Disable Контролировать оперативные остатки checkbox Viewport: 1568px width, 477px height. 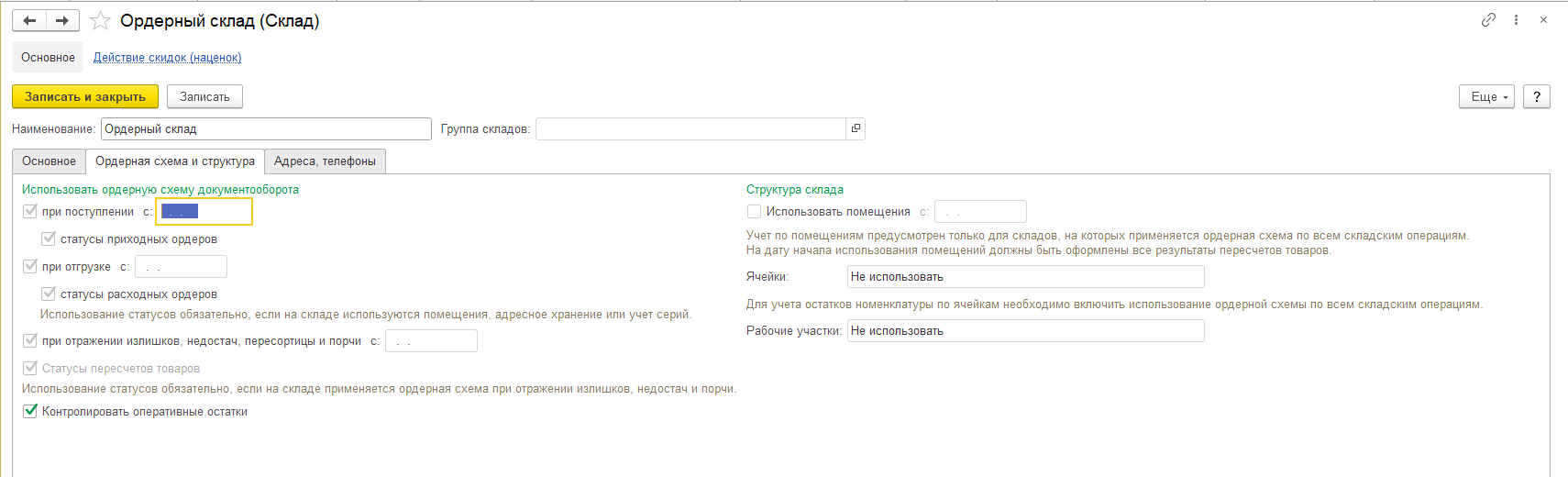30,412
